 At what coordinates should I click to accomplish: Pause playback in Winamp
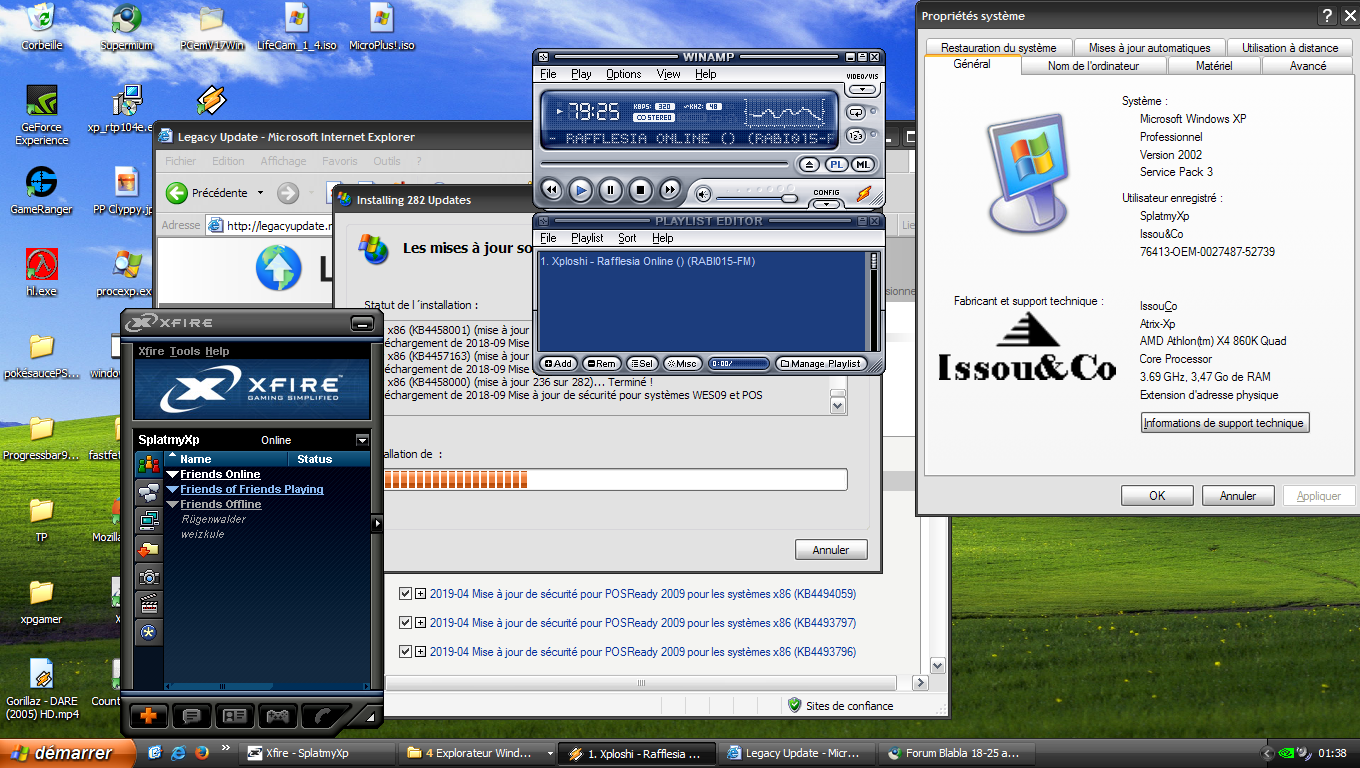click(611, 189)
